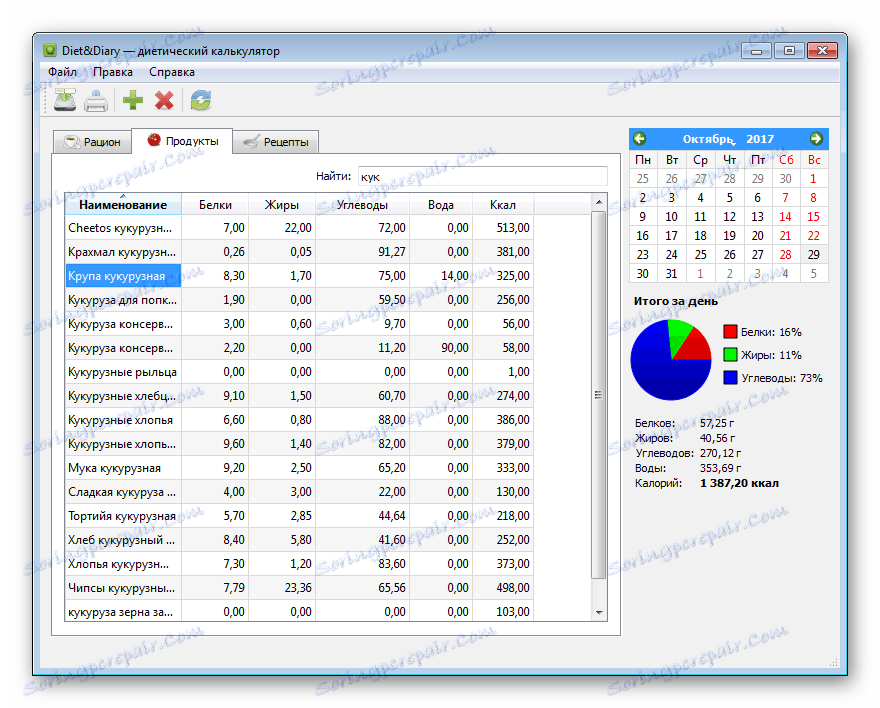
Task: Select the Мука кукурузная product row
Action: coord(114,467)
